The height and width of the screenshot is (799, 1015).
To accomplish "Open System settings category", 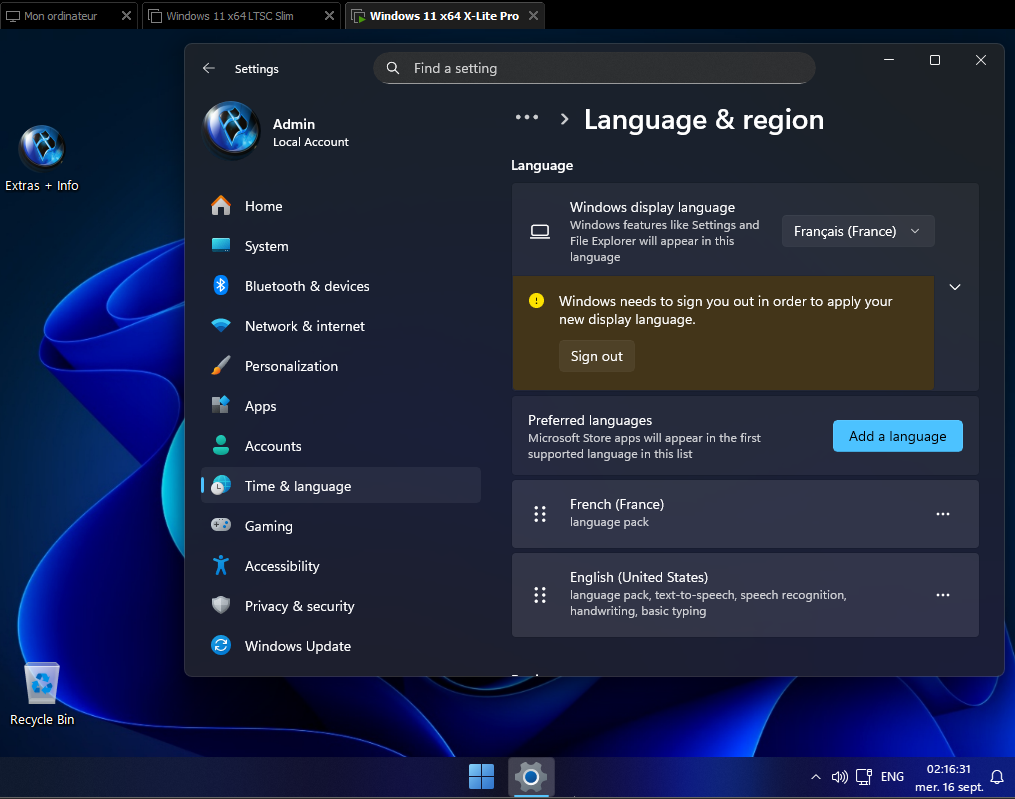I will pos(341,246).
